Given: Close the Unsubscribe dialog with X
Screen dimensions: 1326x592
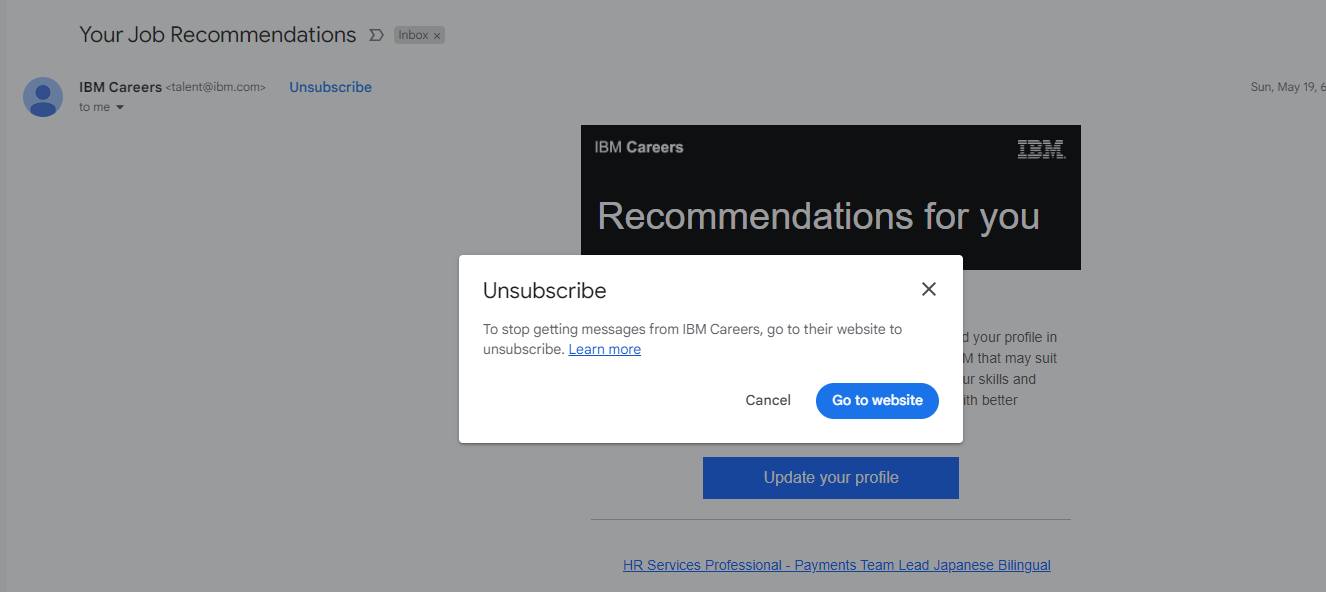Looking at the screenshot, I should [929, 289].
